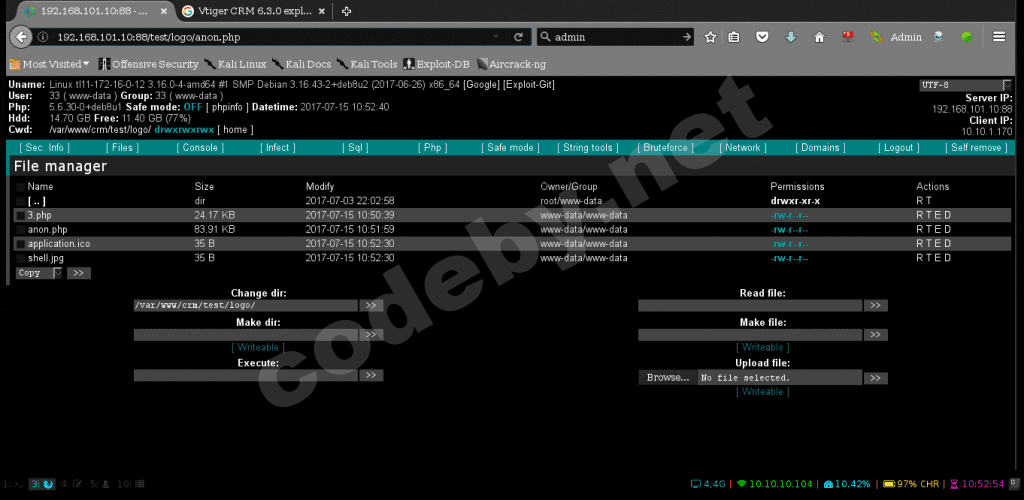Open the phpinfo link

click(227, 106)
